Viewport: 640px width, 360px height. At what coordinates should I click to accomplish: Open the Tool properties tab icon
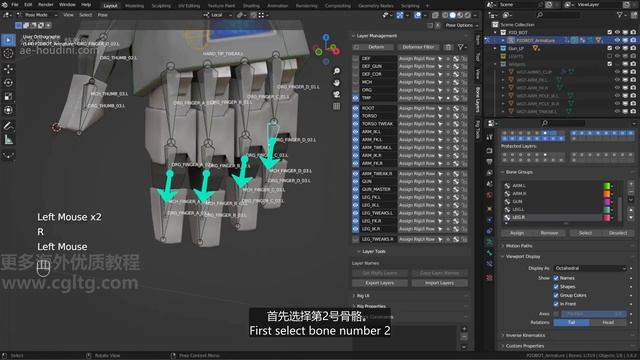489,137
